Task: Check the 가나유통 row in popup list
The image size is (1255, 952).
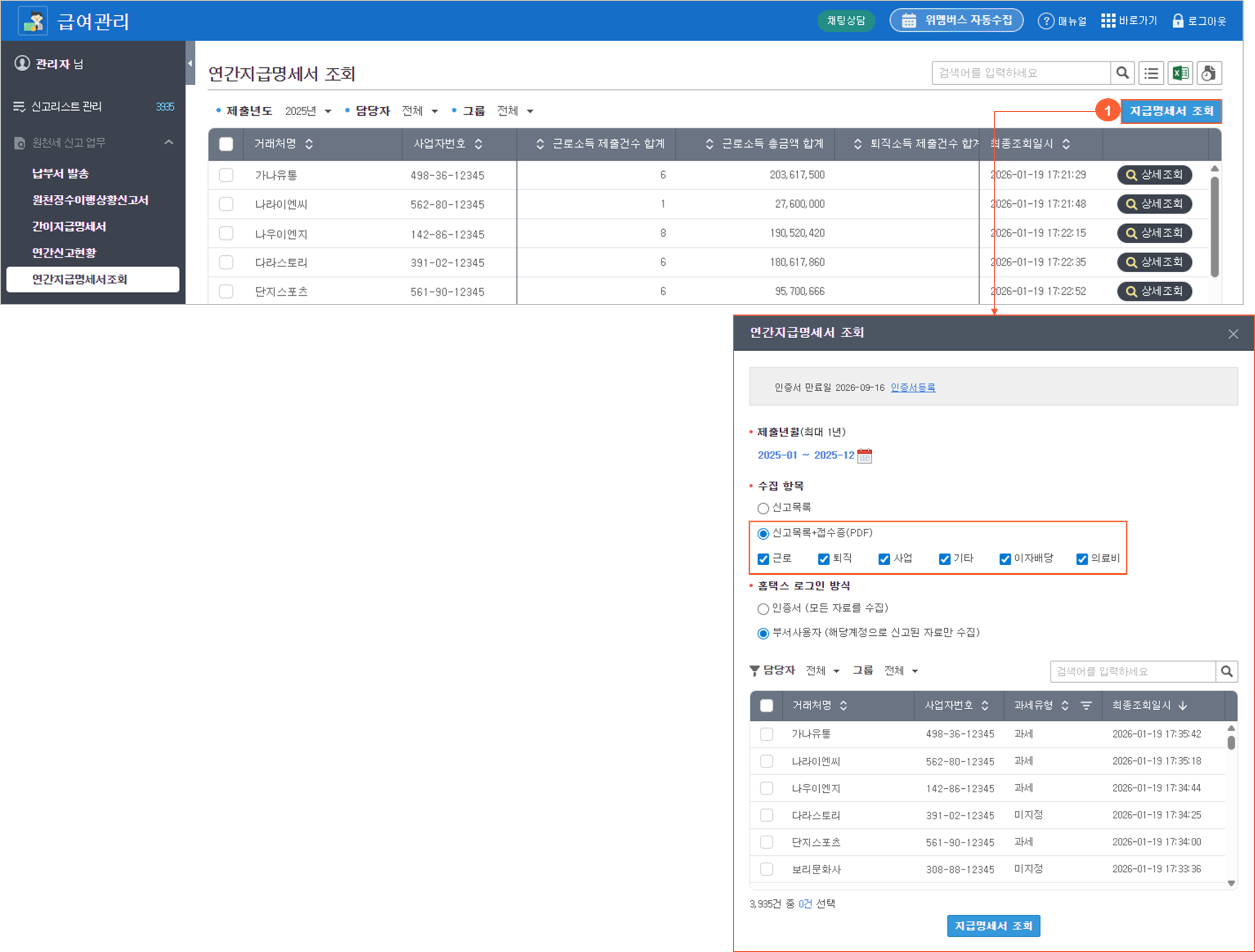Action: (x=767, y=734)
